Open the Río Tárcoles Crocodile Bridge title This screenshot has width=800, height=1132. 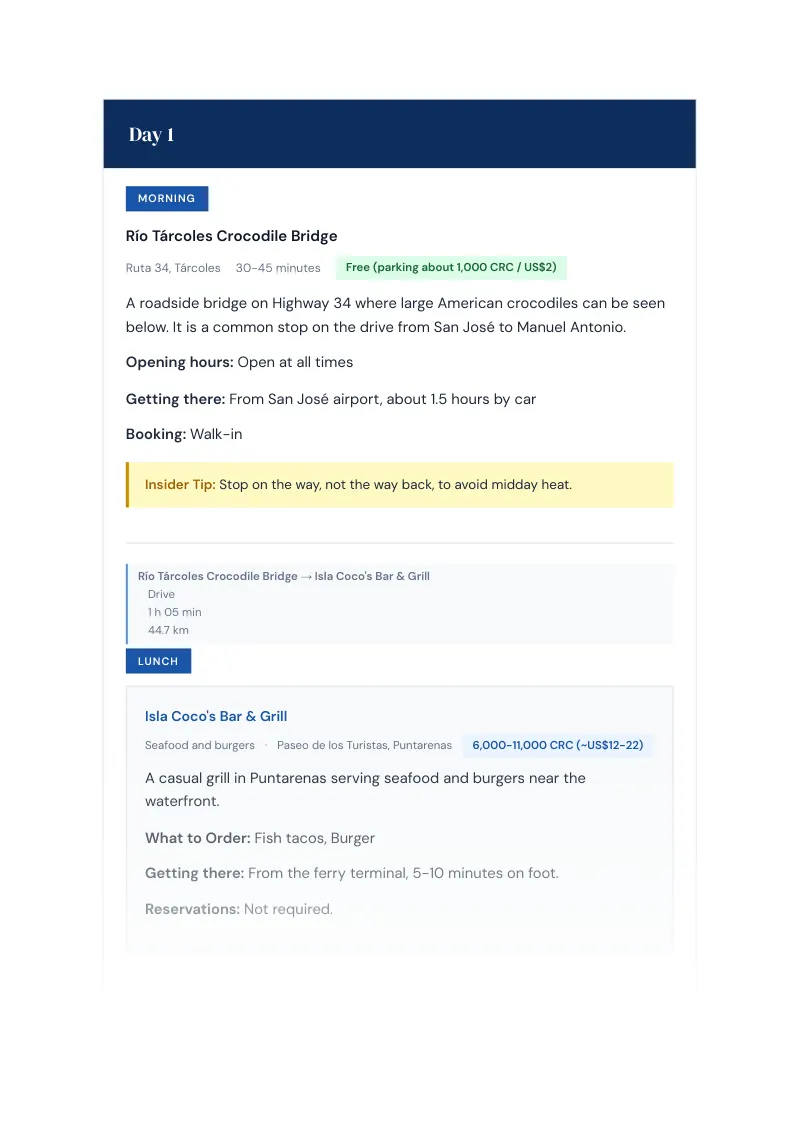pos(231,236)
